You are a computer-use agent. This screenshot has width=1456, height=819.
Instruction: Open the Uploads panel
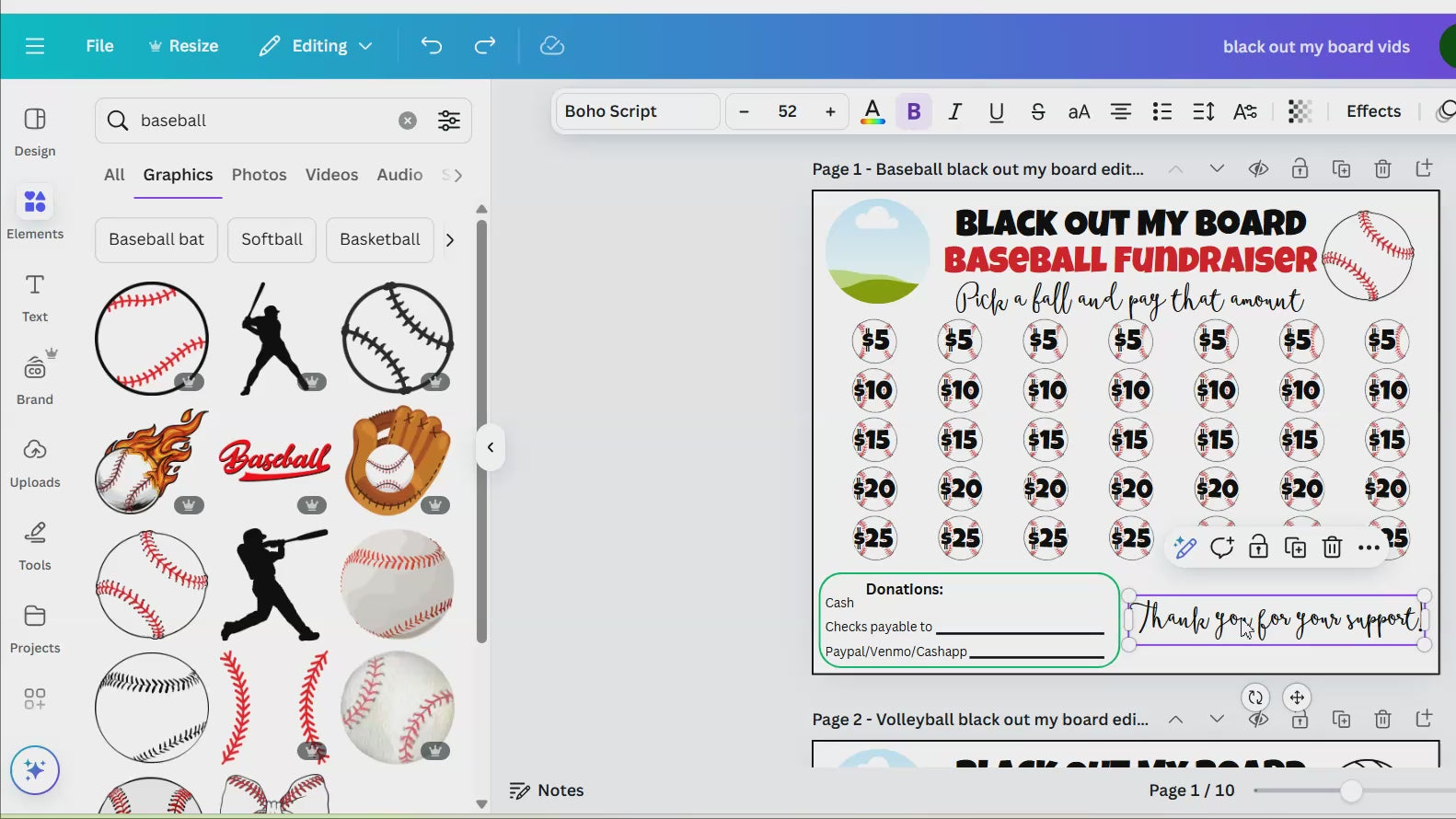(x=35, y=463)
